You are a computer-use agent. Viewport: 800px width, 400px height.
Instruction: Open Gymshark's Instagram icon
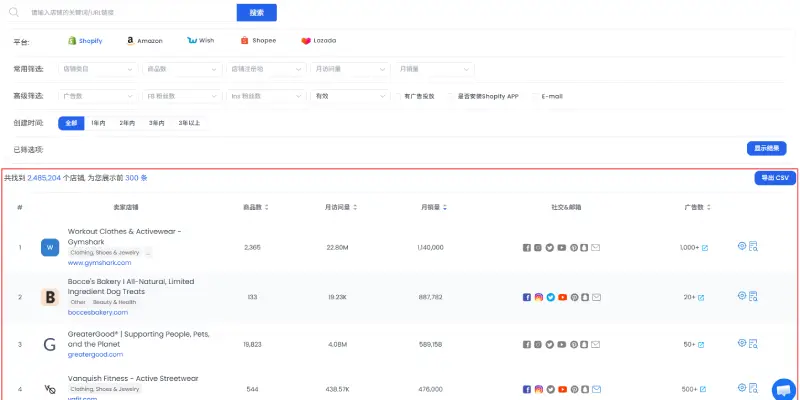pyautogui.click(x=538, y=247)
